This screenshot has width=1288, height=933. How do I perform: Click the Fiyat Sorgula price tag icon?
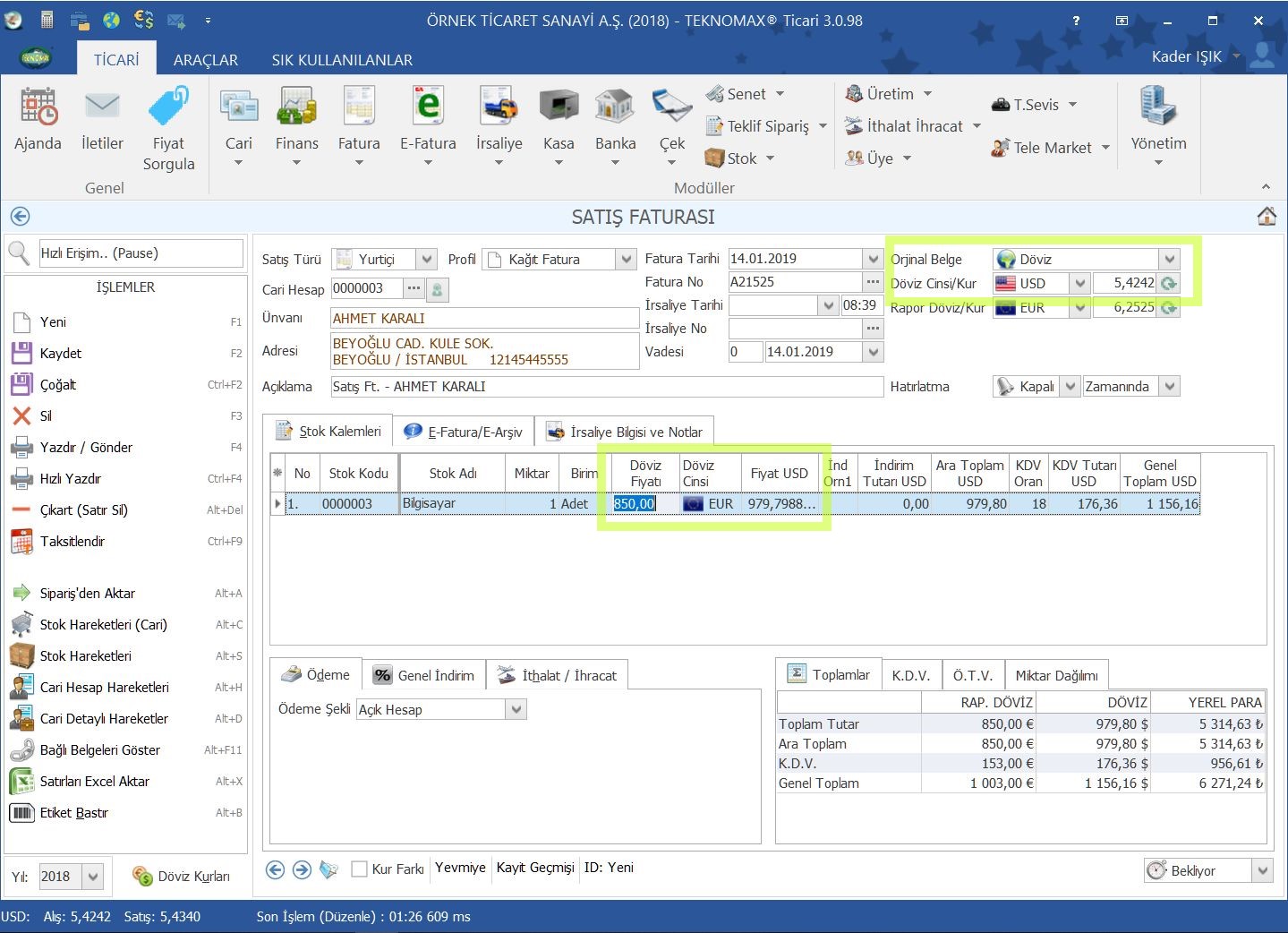pos(168,107)
